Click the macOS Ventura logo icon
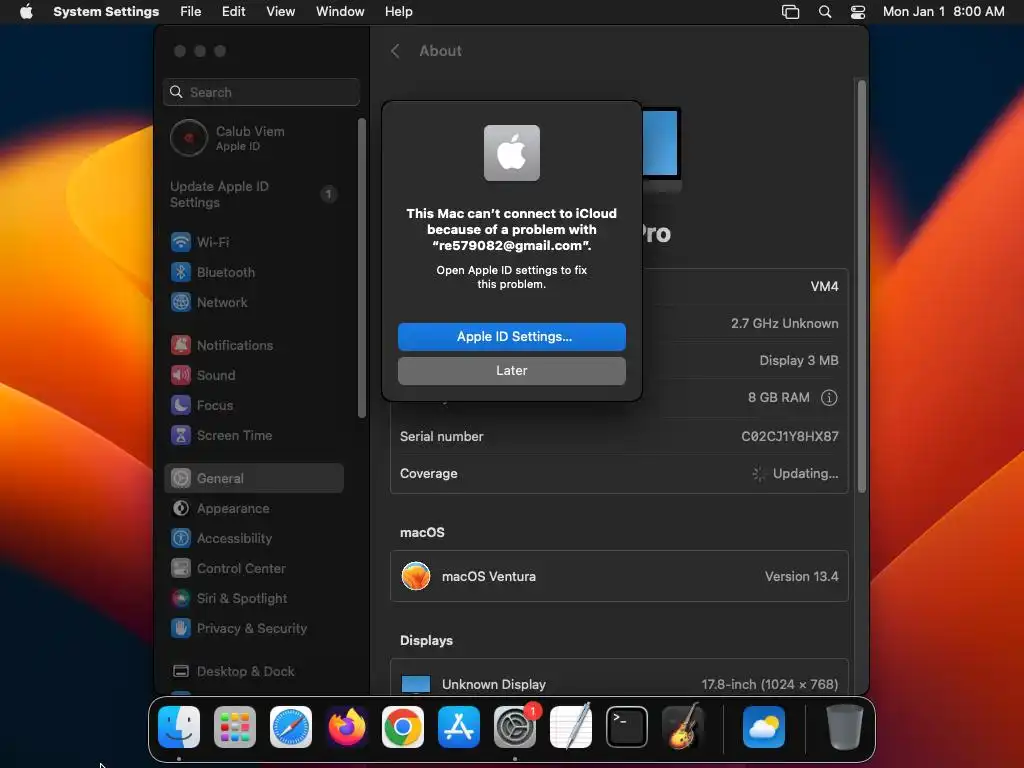The image size is (1024, 768). click(x=416, y=576)
